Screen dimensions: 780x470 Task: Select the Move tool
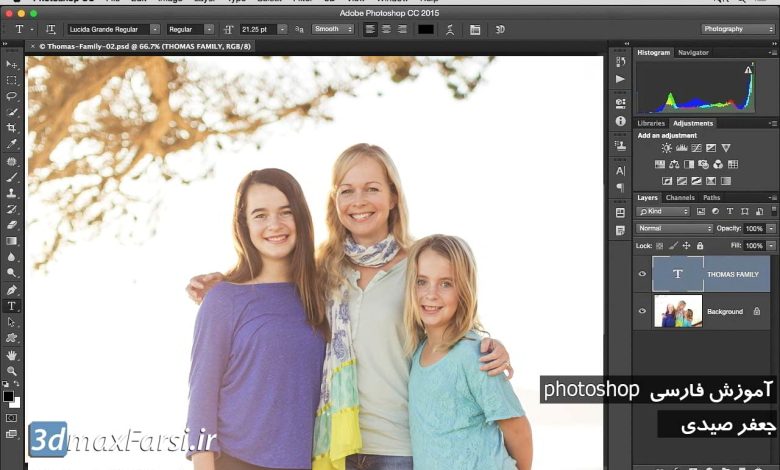tap(11, 64)
